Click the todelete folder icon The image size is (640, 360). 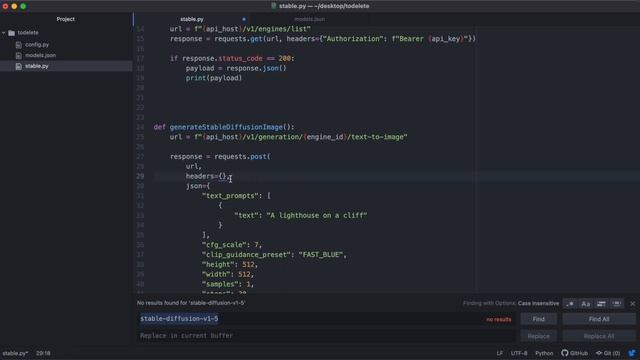(11, 33)
